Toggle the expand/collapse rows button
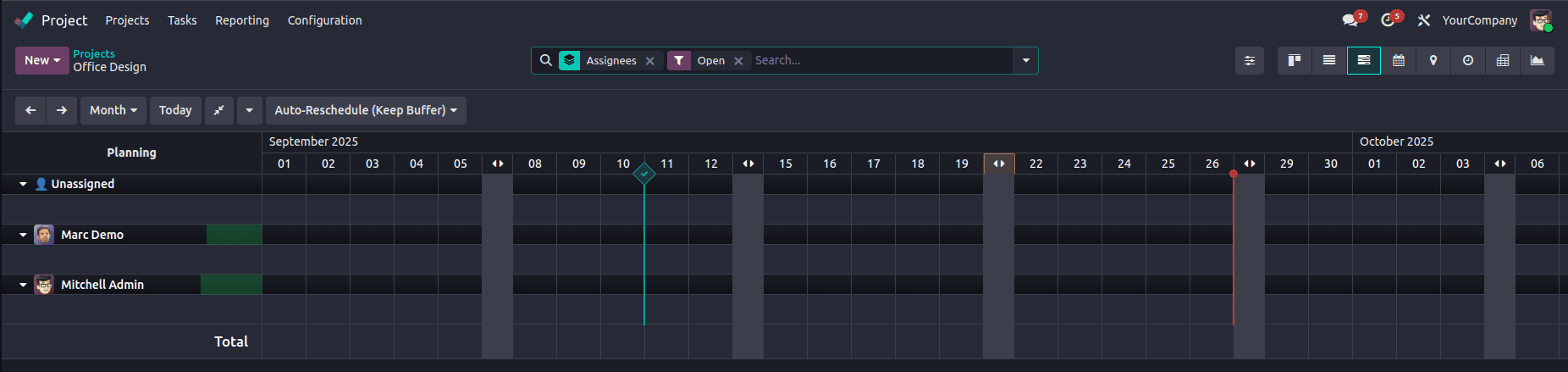The width and height of the screenshot is (1568, 372). pyautogui.click(x=218, y=110)
